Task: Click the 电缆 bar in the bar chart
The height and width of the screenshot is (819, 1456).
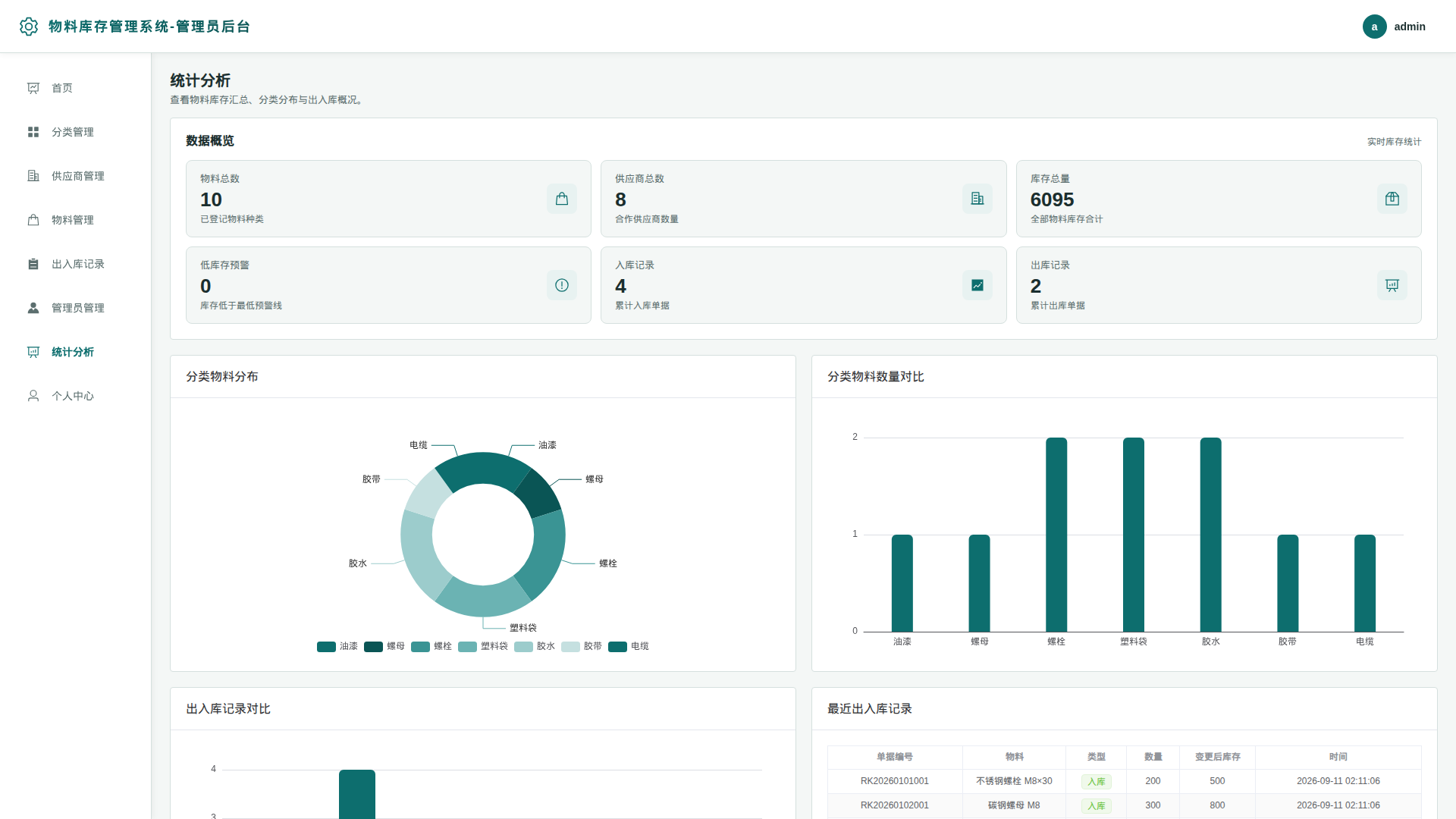Action: coord(1365,583)
